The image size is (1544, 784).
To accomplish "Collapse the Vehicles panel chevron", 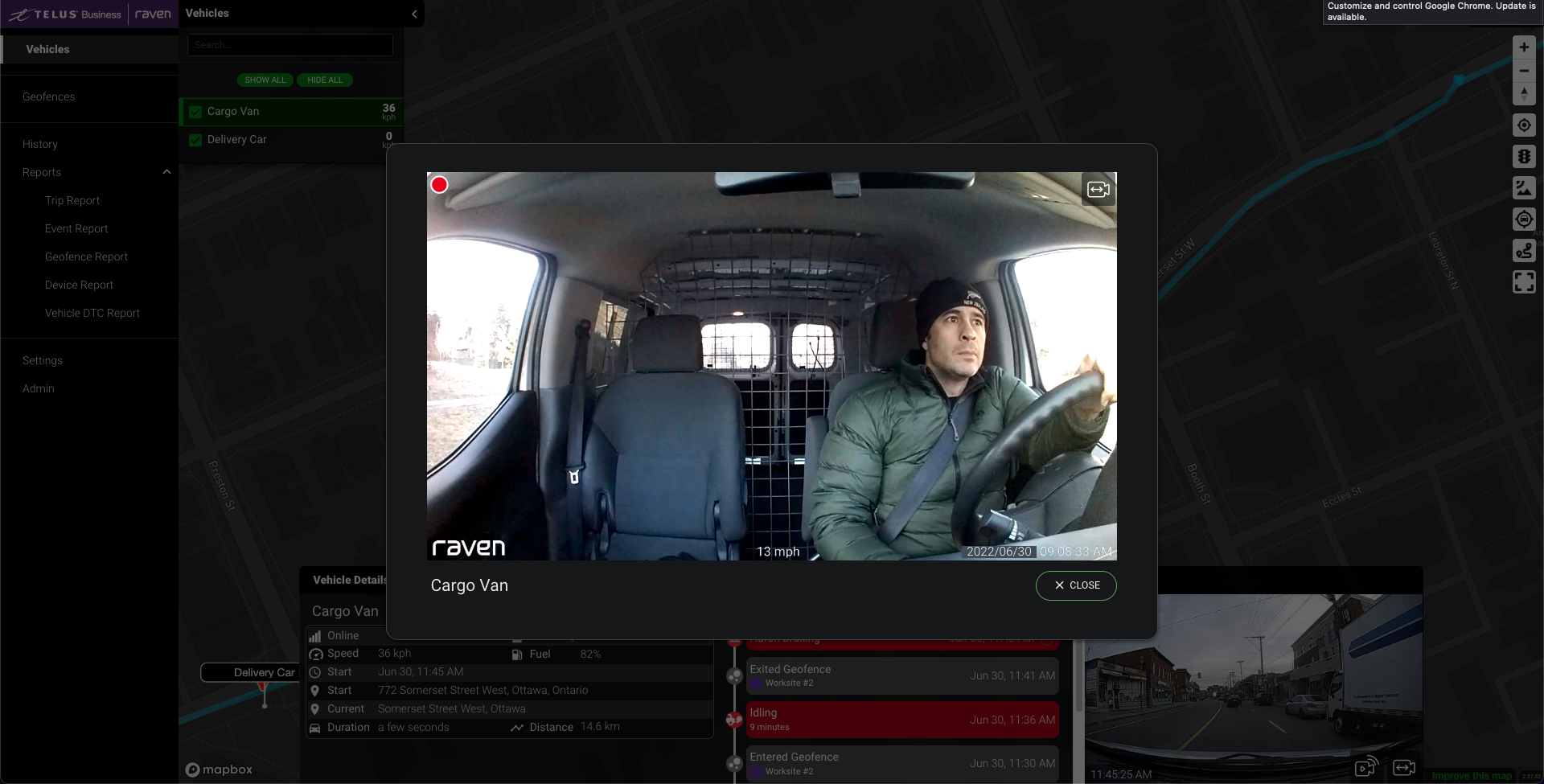I will coord(414,14).
